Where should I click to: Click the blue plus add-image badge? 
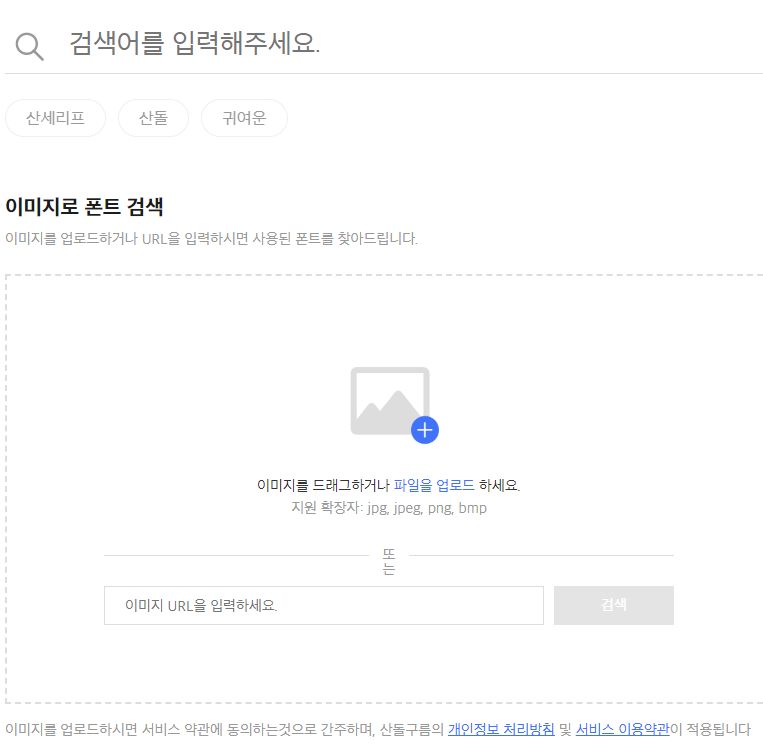(425, 430)
